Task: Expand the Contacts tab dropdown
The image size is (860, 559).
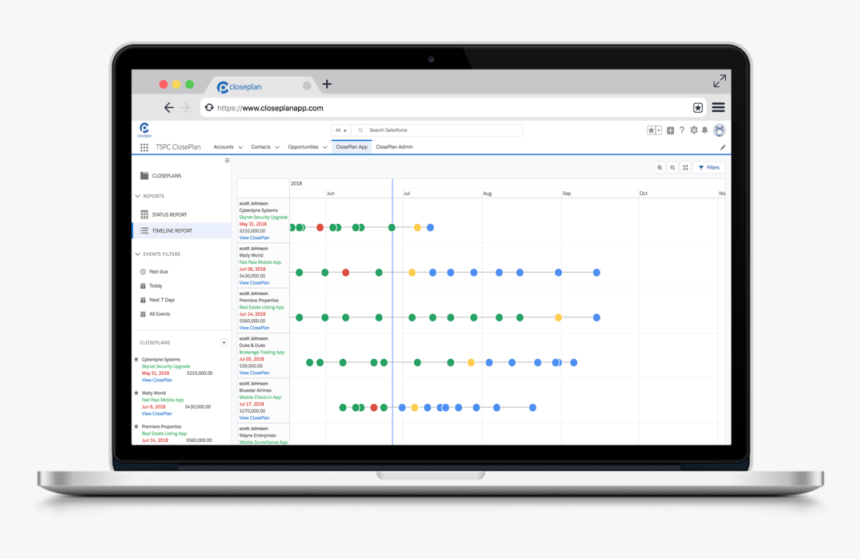Action: click(277, 147)
